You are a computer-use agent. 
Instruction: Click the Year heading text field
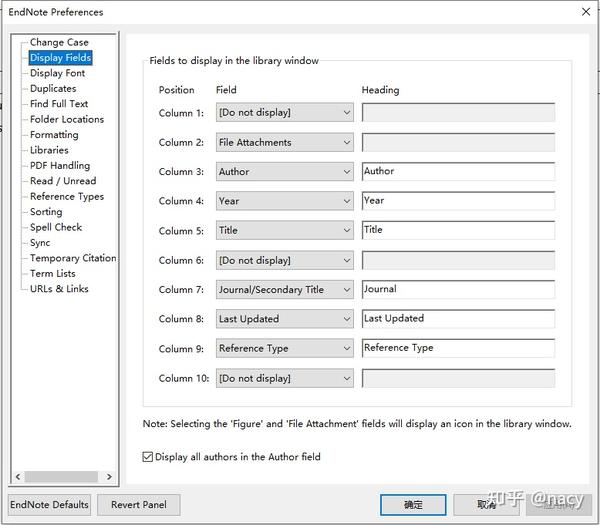(x=458, y=201)
